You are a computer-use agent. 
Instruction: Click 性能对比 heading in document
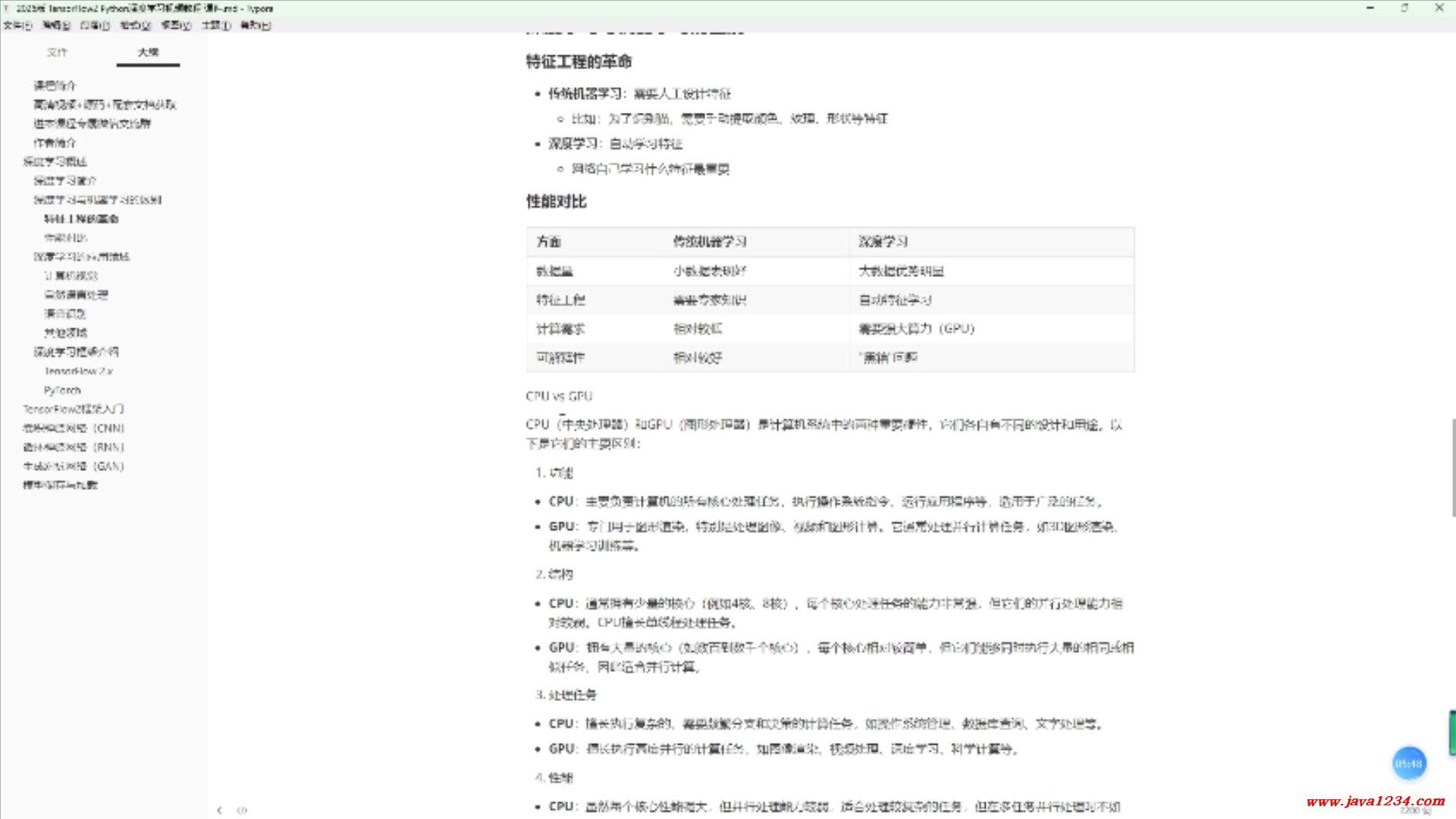(x=557, y=202)
